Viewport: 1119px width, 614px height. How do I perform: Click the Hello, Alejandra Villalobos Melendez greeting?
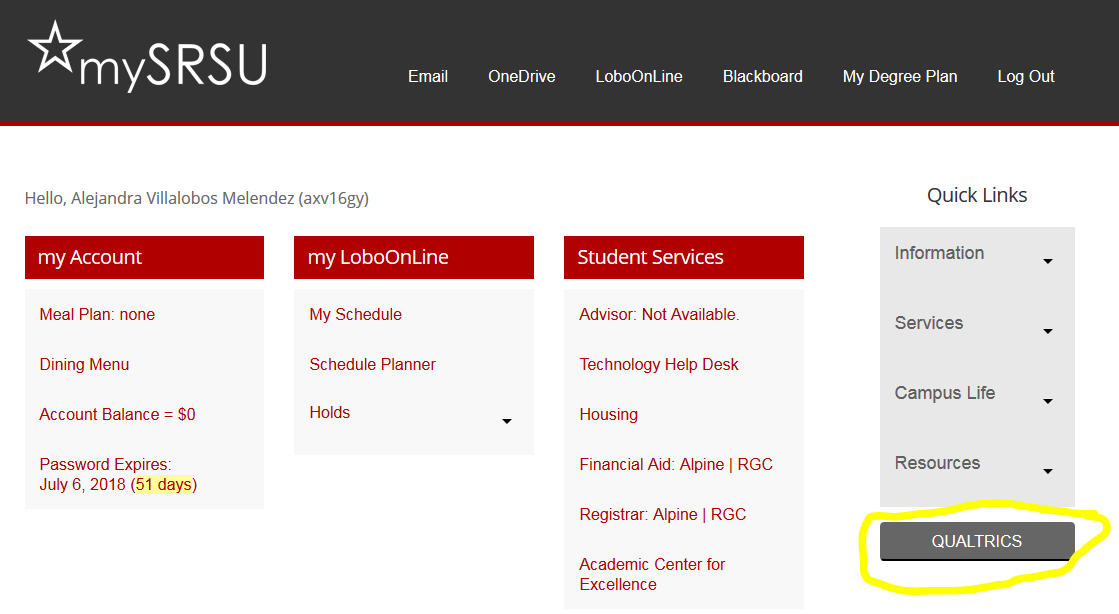click(x=197, y=198)
